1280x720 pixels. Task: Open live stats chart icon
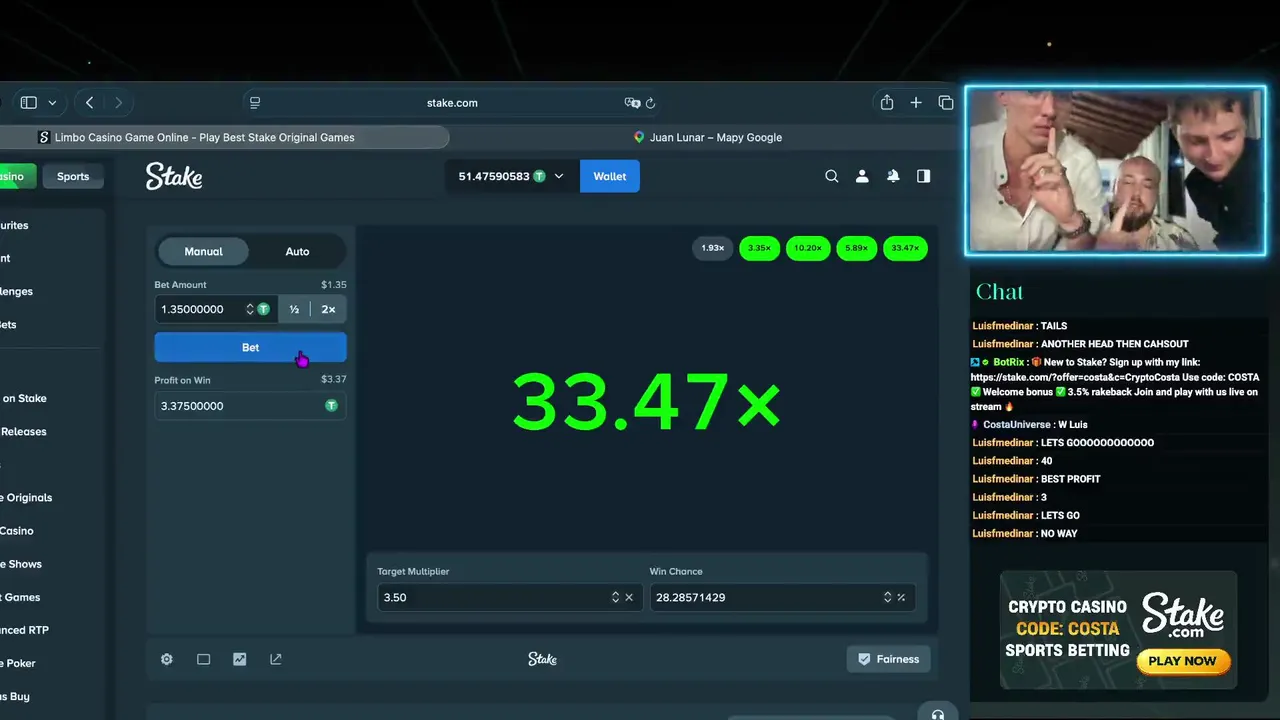(239, 659)
